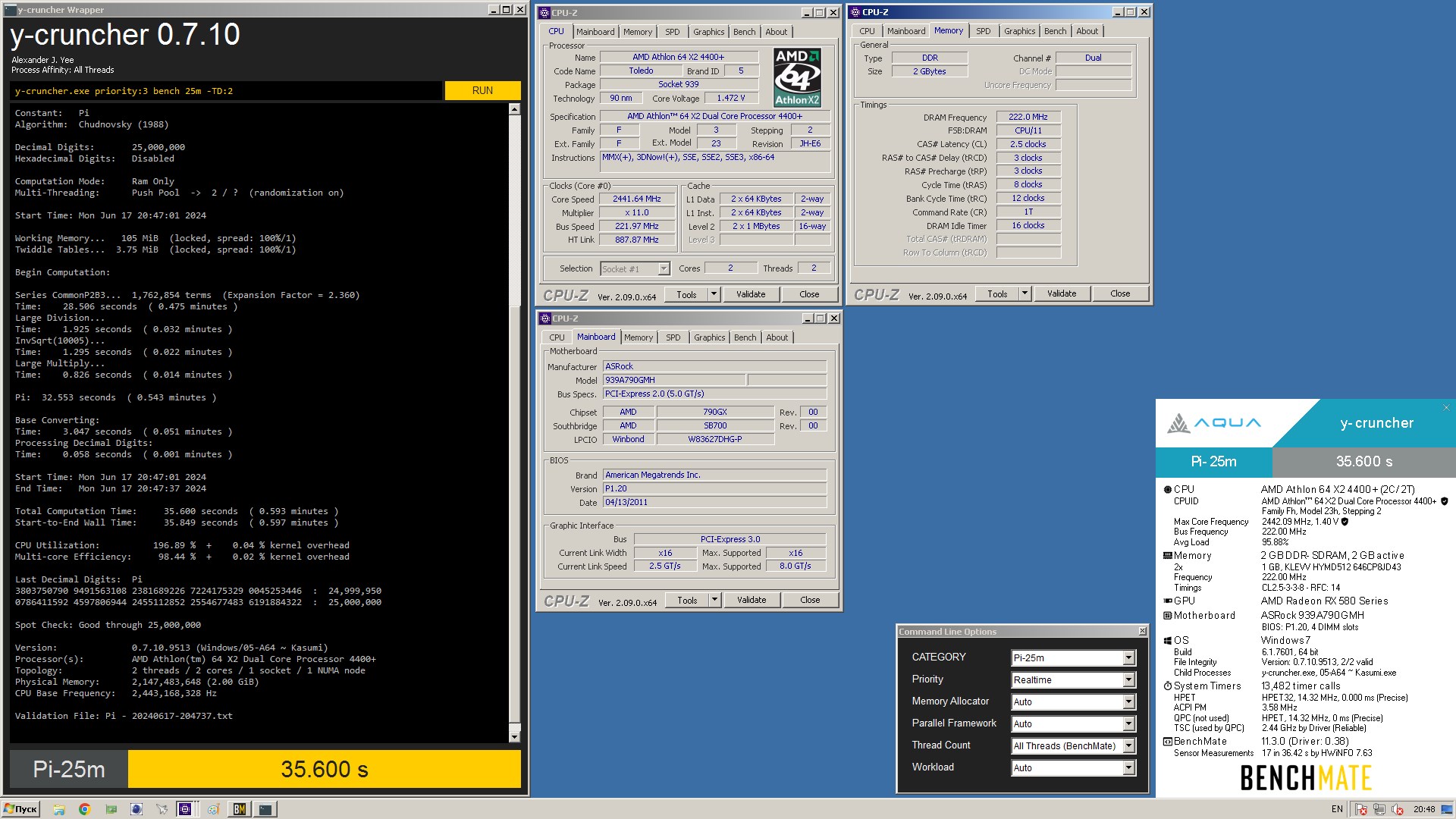Click Core Speed value 2441.64 MHz
This screenshot has width=1456, height=819.
(637, 199)
